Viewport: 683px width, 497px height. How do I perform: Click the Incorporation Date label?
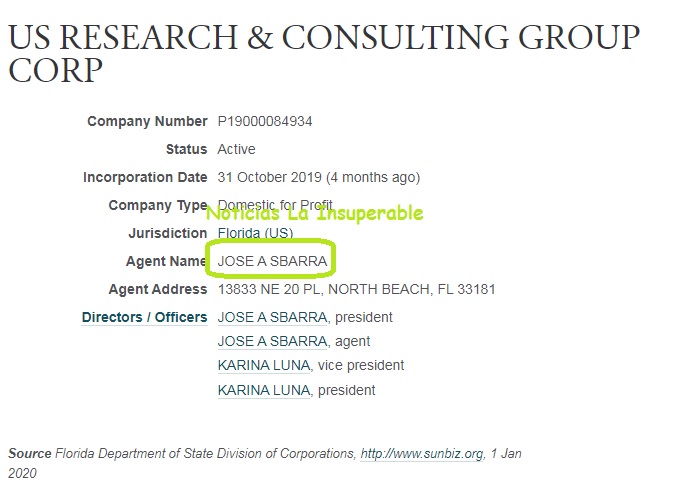(x=145, y=177)
